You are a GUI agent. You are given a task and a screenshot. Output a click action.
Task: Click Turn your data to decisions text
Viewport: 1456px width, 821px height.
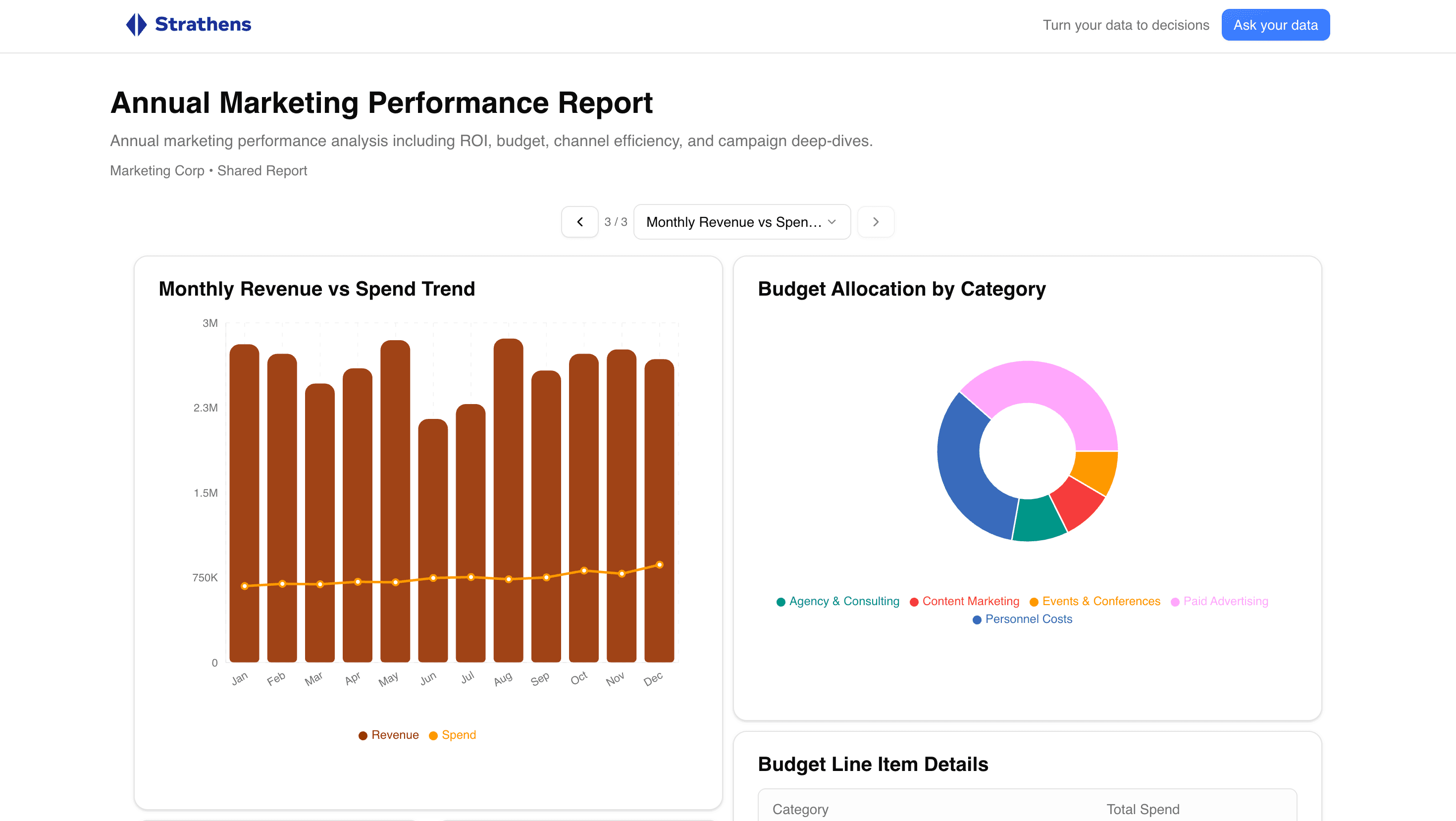pyautogui.click(x=1126, y=25)
